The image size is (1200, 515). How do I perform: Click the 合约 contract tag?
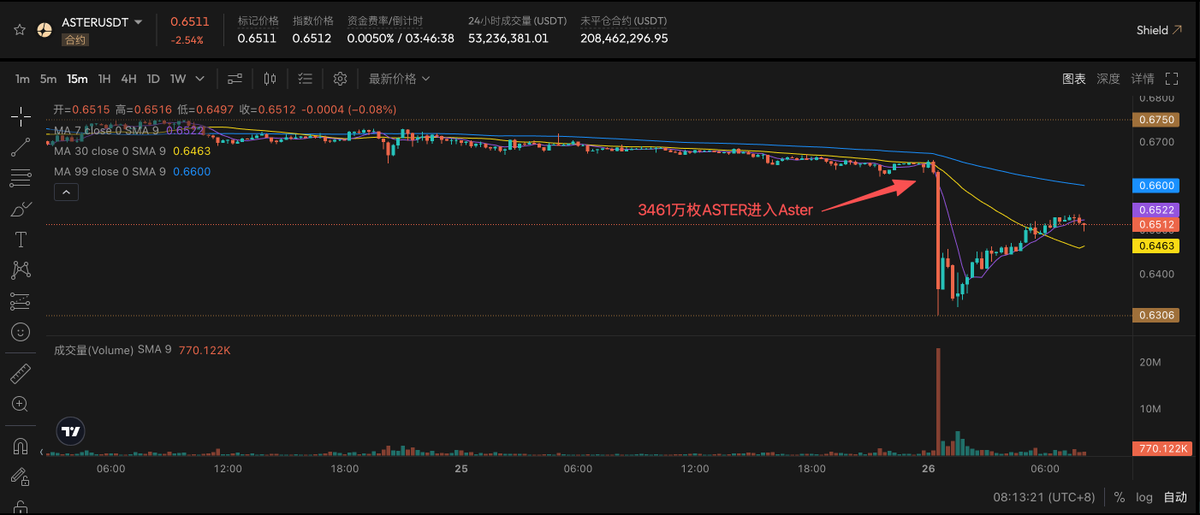click(75, 40)
